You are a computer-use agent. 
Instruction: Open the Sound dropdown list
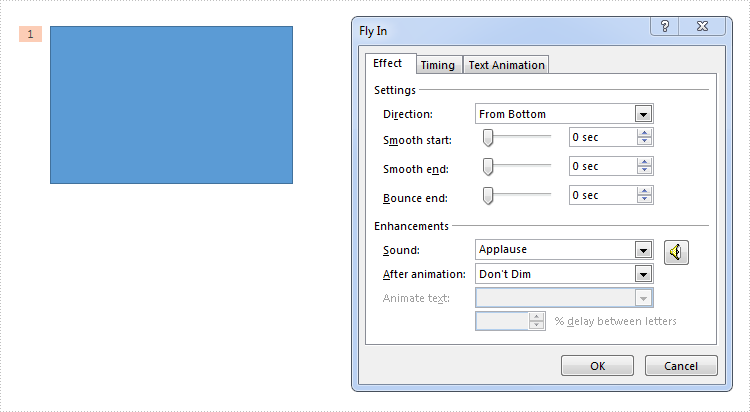[x=643, y=250]
